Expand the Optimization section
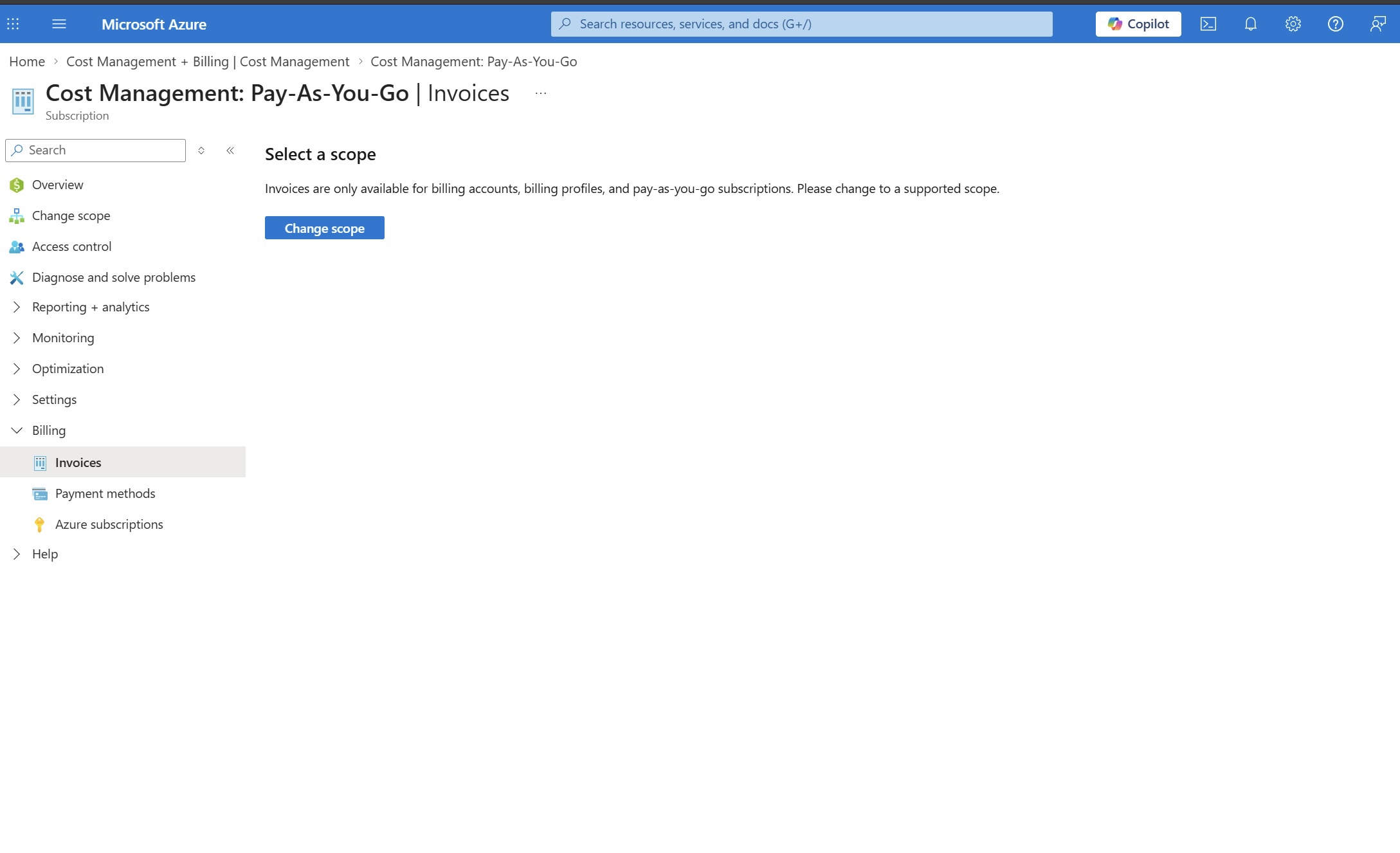 tap(17, 369)
